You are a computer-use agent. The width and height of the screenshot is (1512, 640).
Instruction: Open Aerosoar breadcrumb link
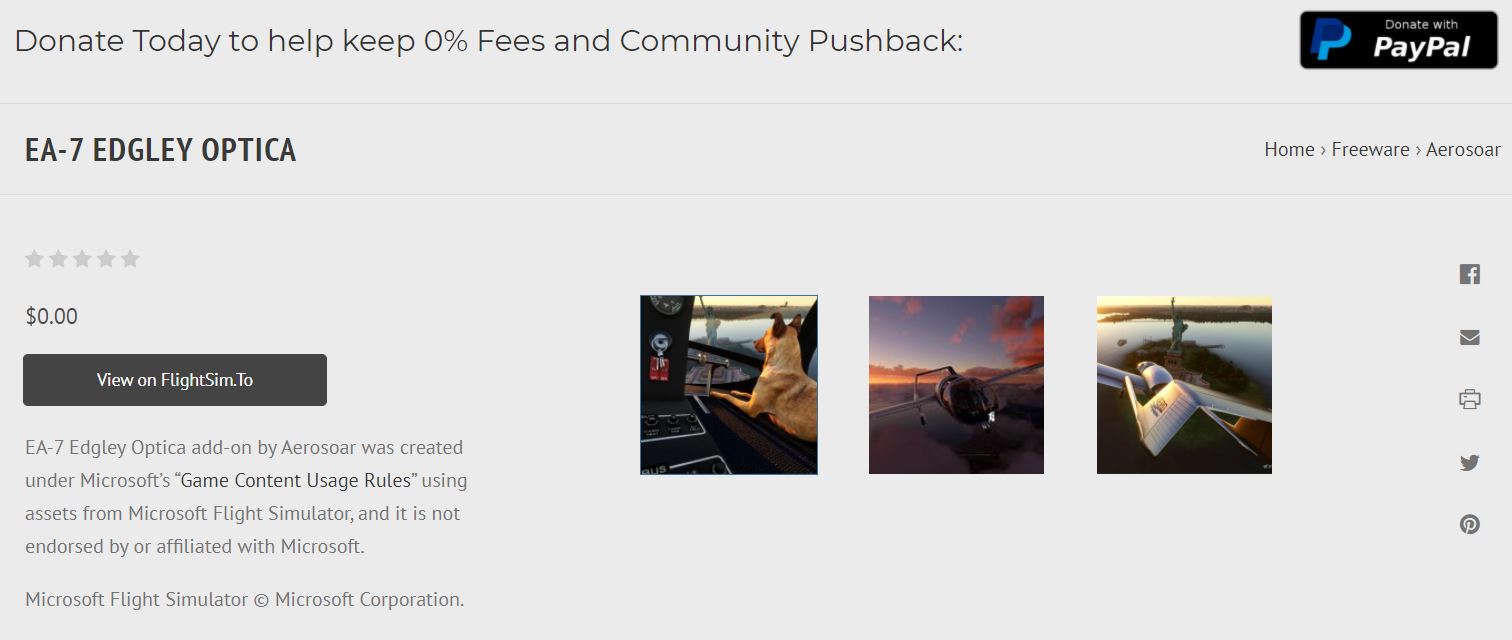point(1463,149)
